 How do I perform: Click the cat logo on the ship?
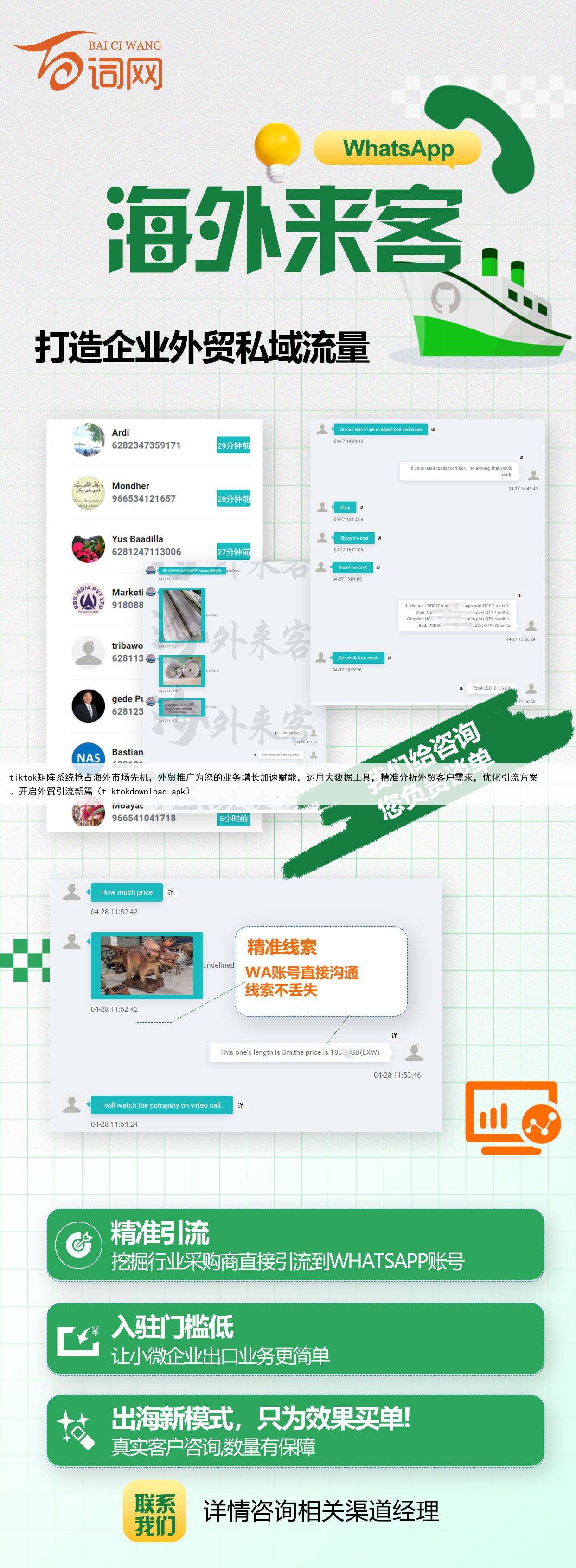[445, 297]
